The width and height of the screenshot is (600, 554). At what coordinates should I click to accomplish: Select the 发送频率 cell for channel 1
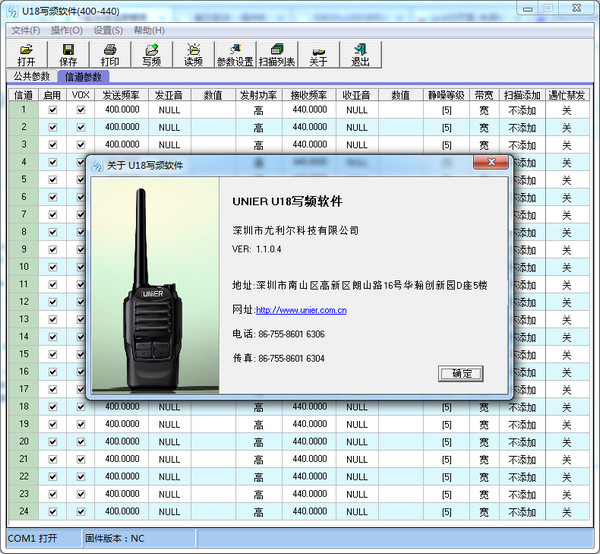122,110
